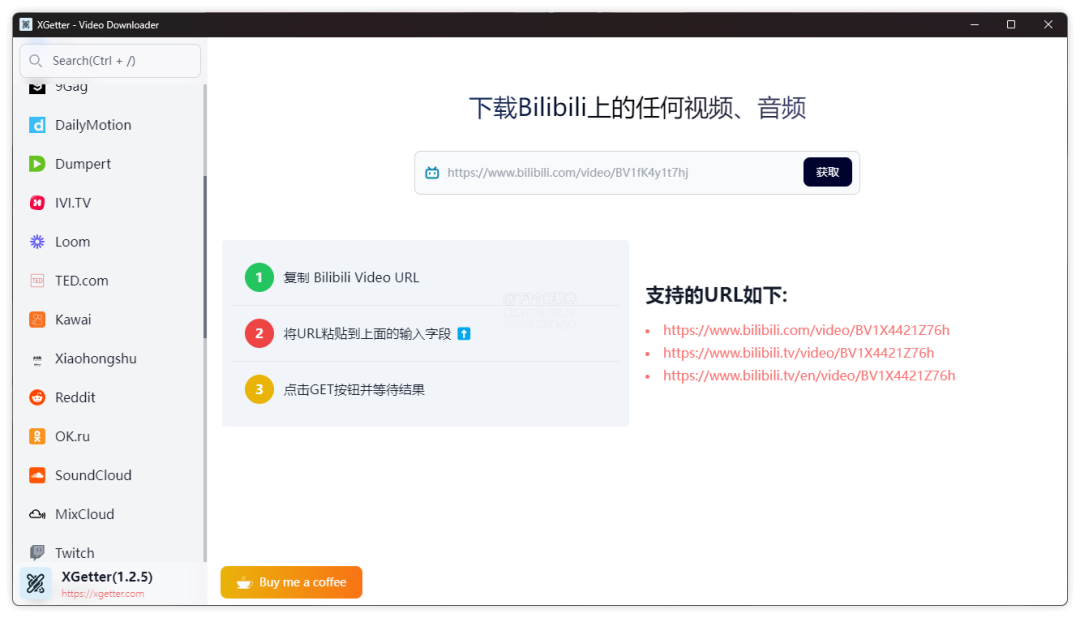1080x618 pixels.
Task: Select Xiaohongshu in the sidebar
Action: [x=109, y=359]
